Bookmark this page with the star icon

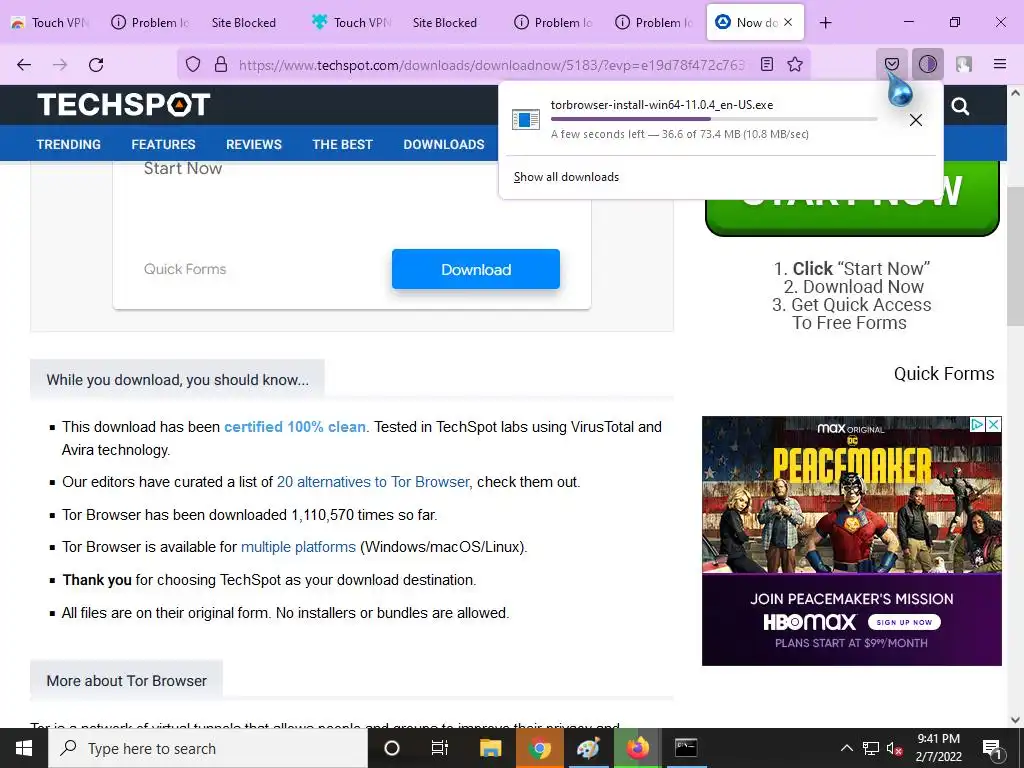click(x=795, y=64)
